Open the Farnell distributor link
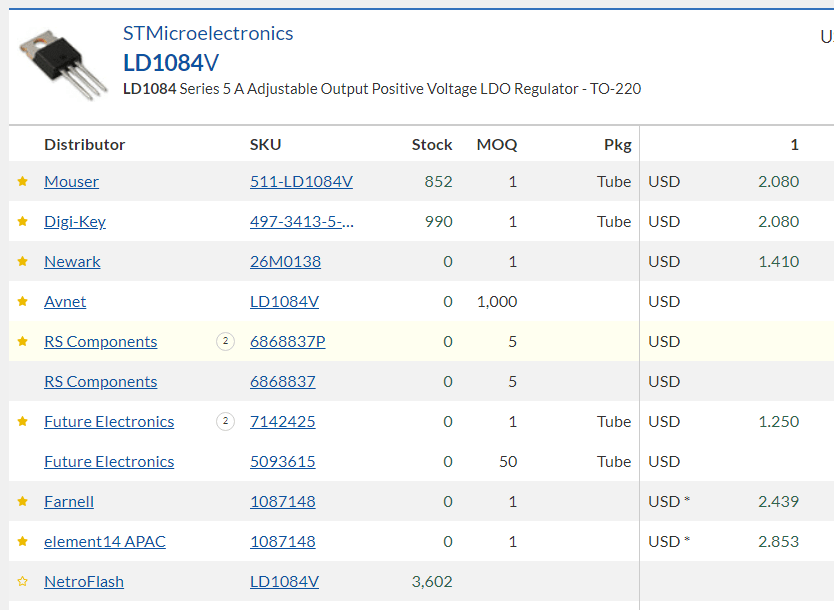This screenshot has width=834, height=610. point(69,502)
